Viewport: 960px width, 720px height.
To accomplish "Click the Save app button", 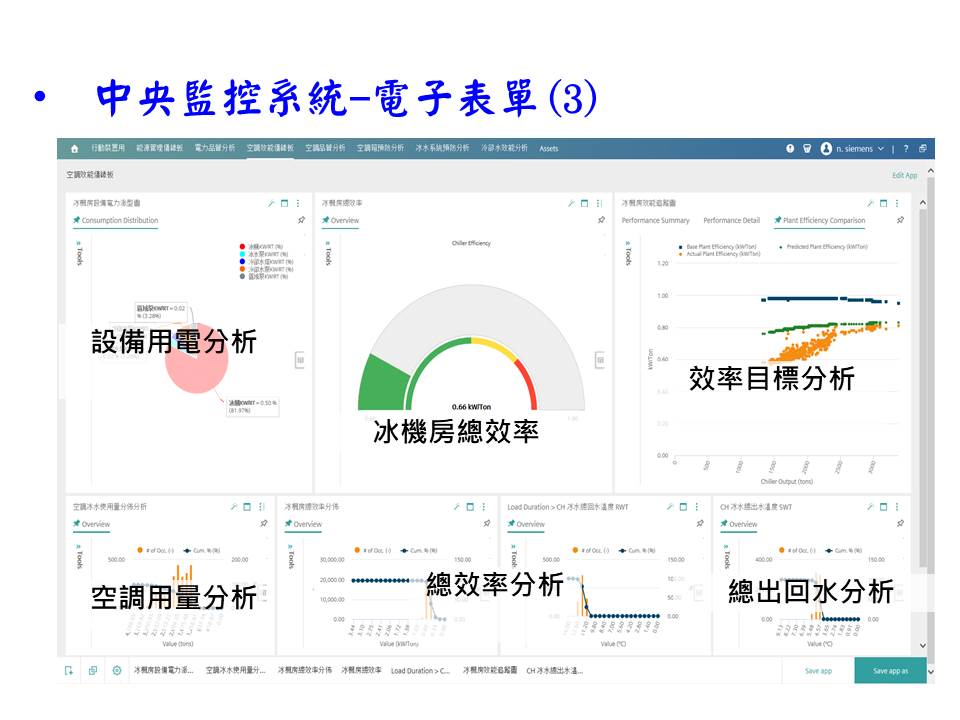I will 818,671.
